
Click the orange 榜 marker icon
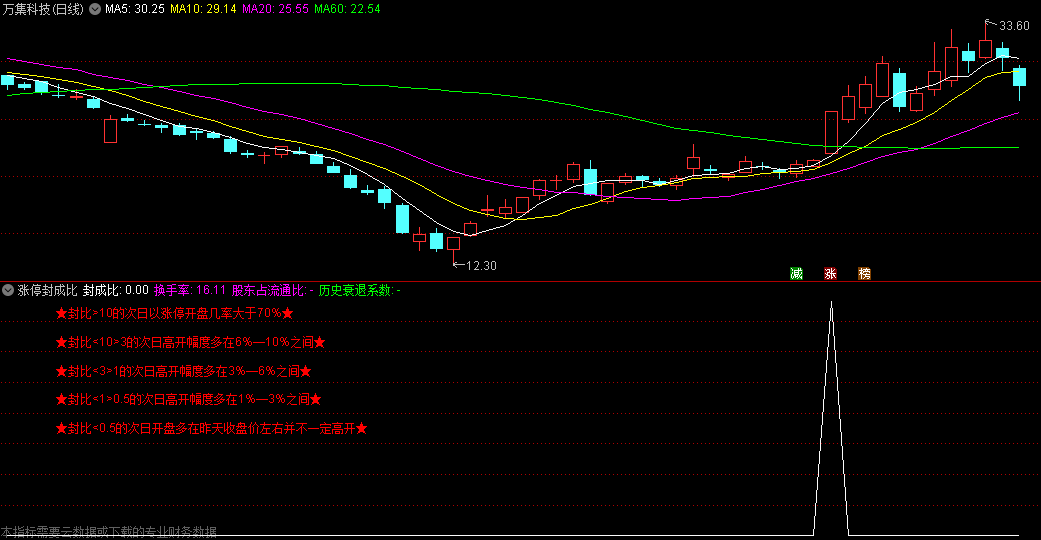pyautogui.click(x=864, y=274)
